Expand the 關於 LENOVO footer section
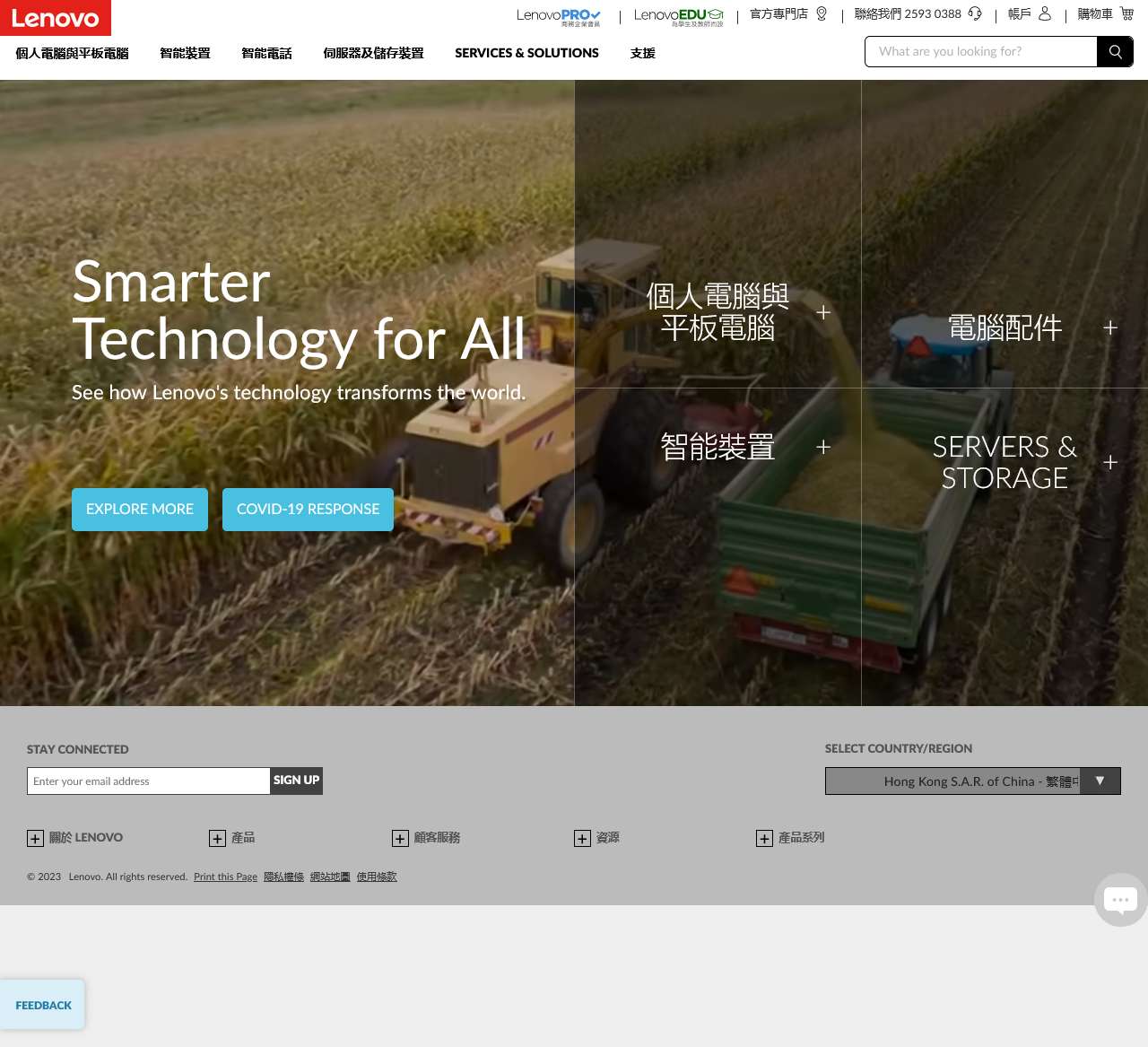 click(35, 838)
